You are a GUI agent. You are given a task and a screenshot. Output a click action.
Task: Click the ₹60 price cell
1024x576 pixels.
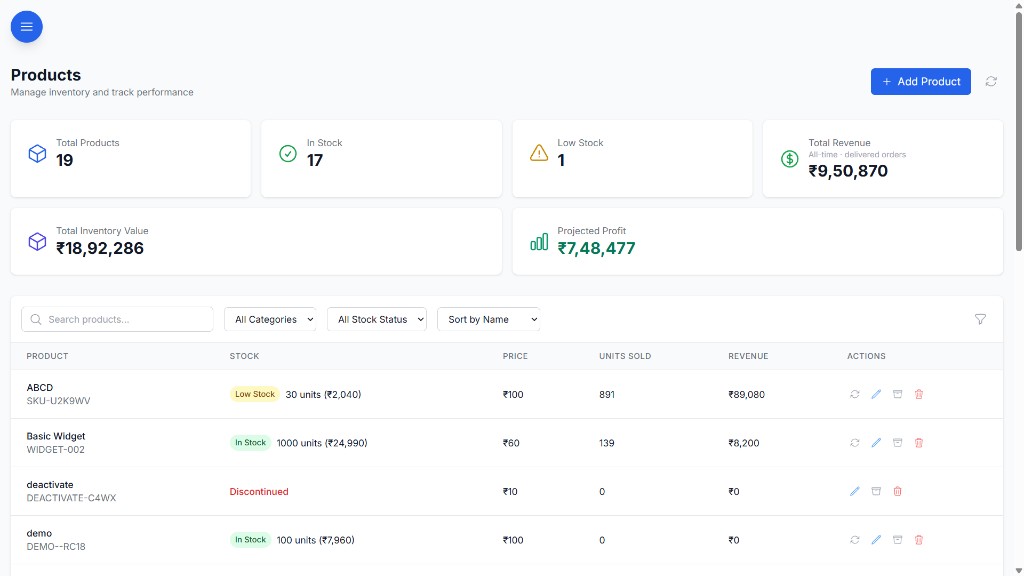pos(511,443)
